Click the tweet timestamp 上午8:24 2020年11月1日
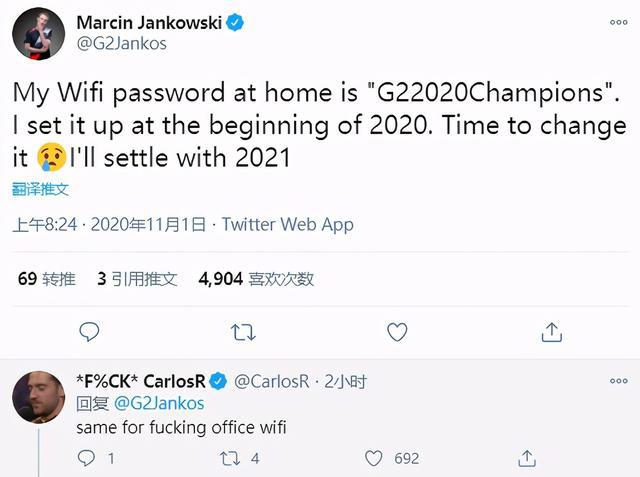640x477 pixels. click(109, 224)
